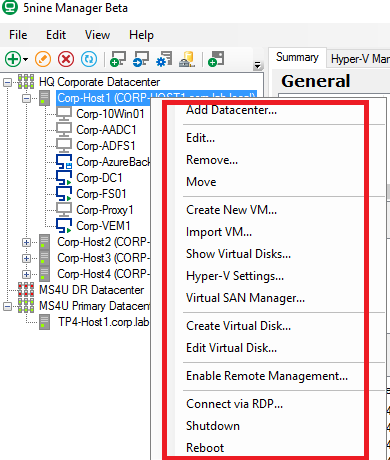Collapse the HQ Corporate Datacenter node

point(7,82)
